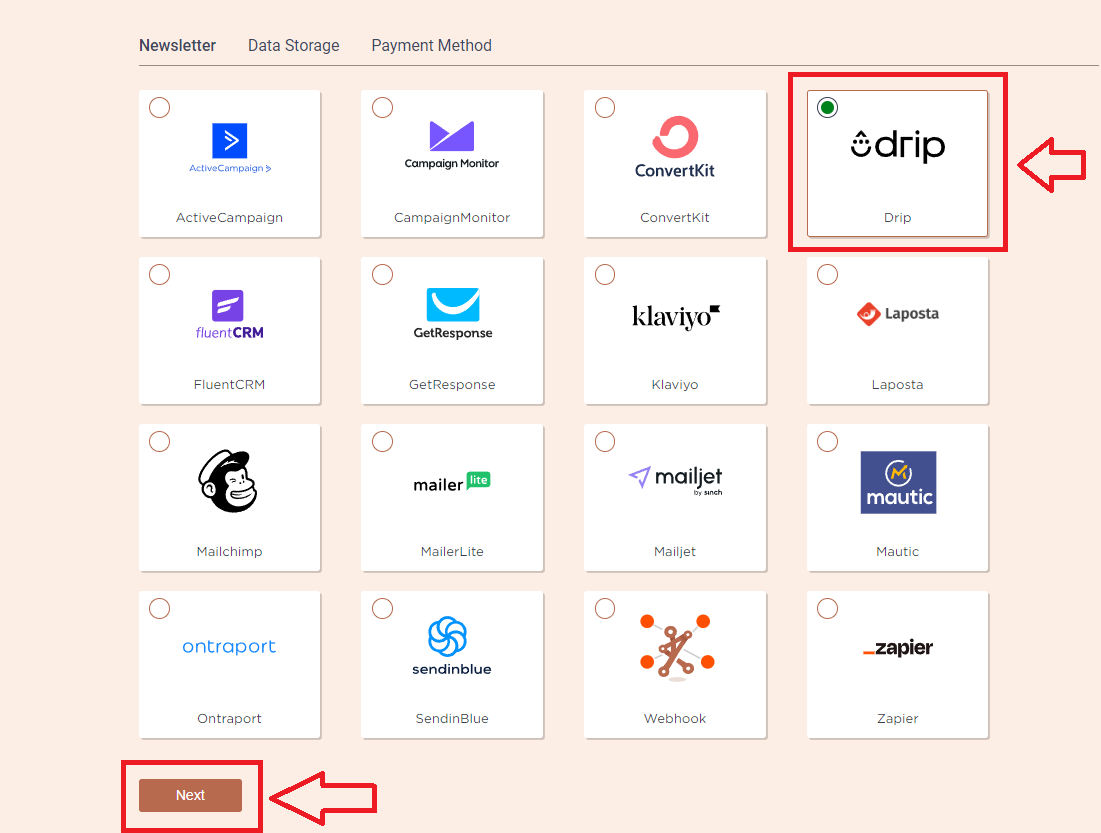Select the Klaviyo radio button
This screenshot has height=833, width=1101.
(605, 275)
